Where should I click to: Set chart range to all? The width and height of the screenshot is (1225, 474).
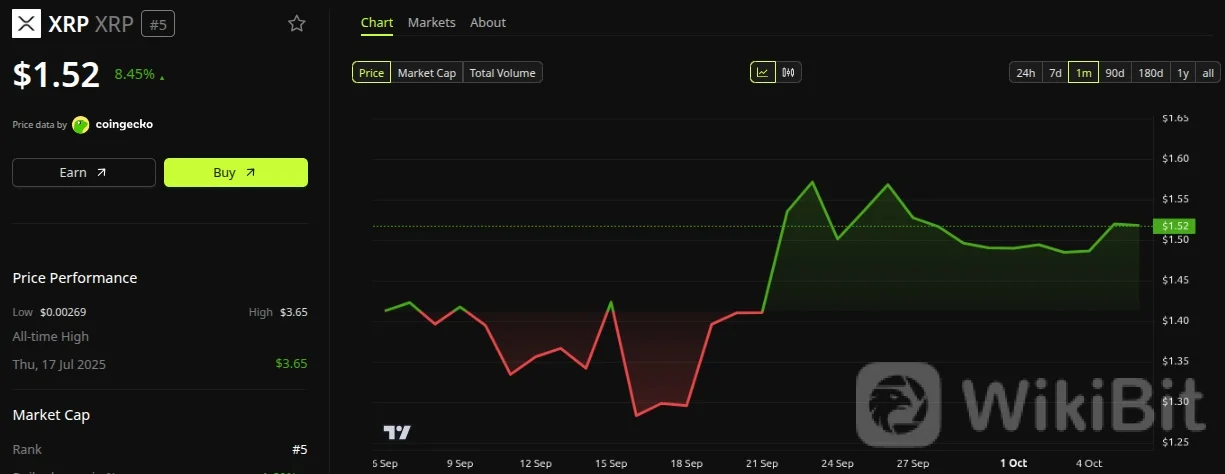[1208, 73]
